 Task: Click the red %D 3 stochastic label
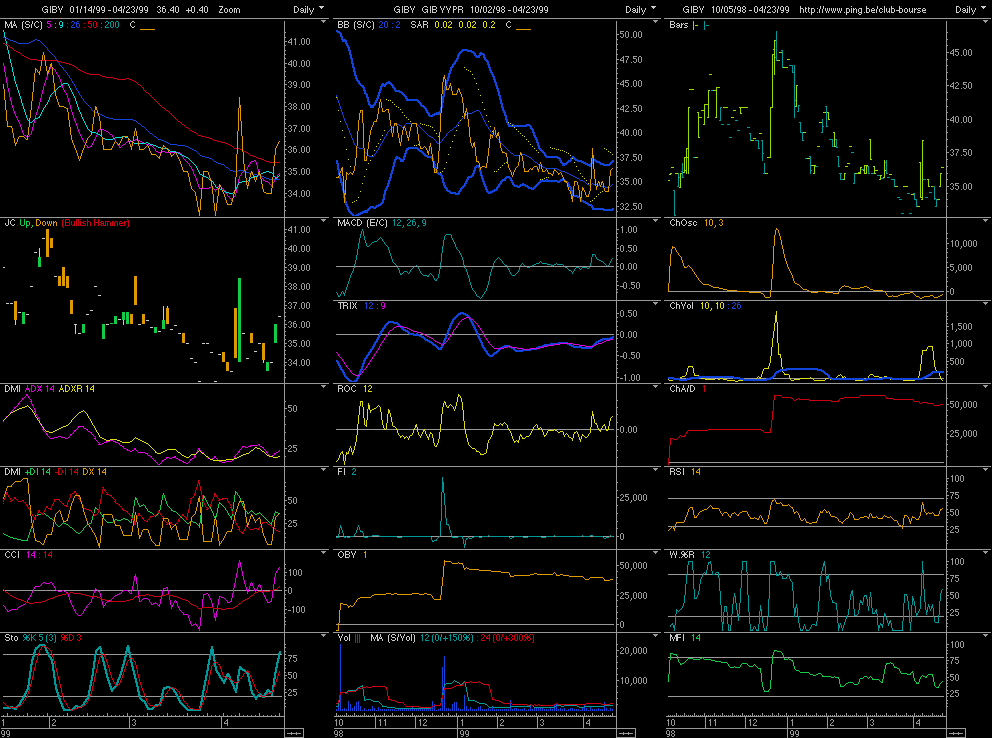coord(71,637)
